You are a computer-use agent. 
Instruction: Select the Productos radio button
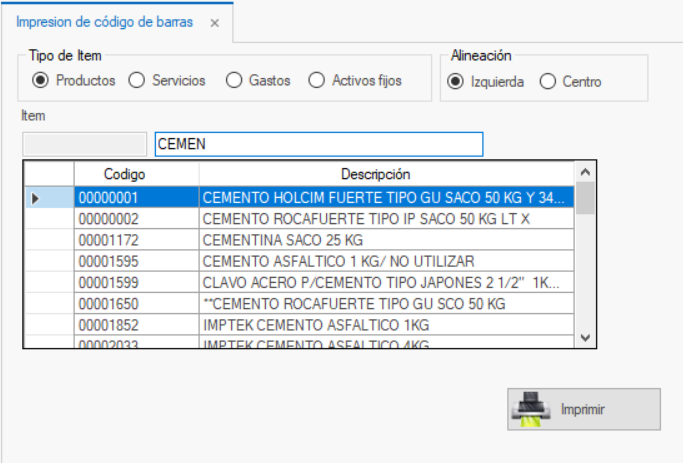pyautogui.click(x=41, y=80)
